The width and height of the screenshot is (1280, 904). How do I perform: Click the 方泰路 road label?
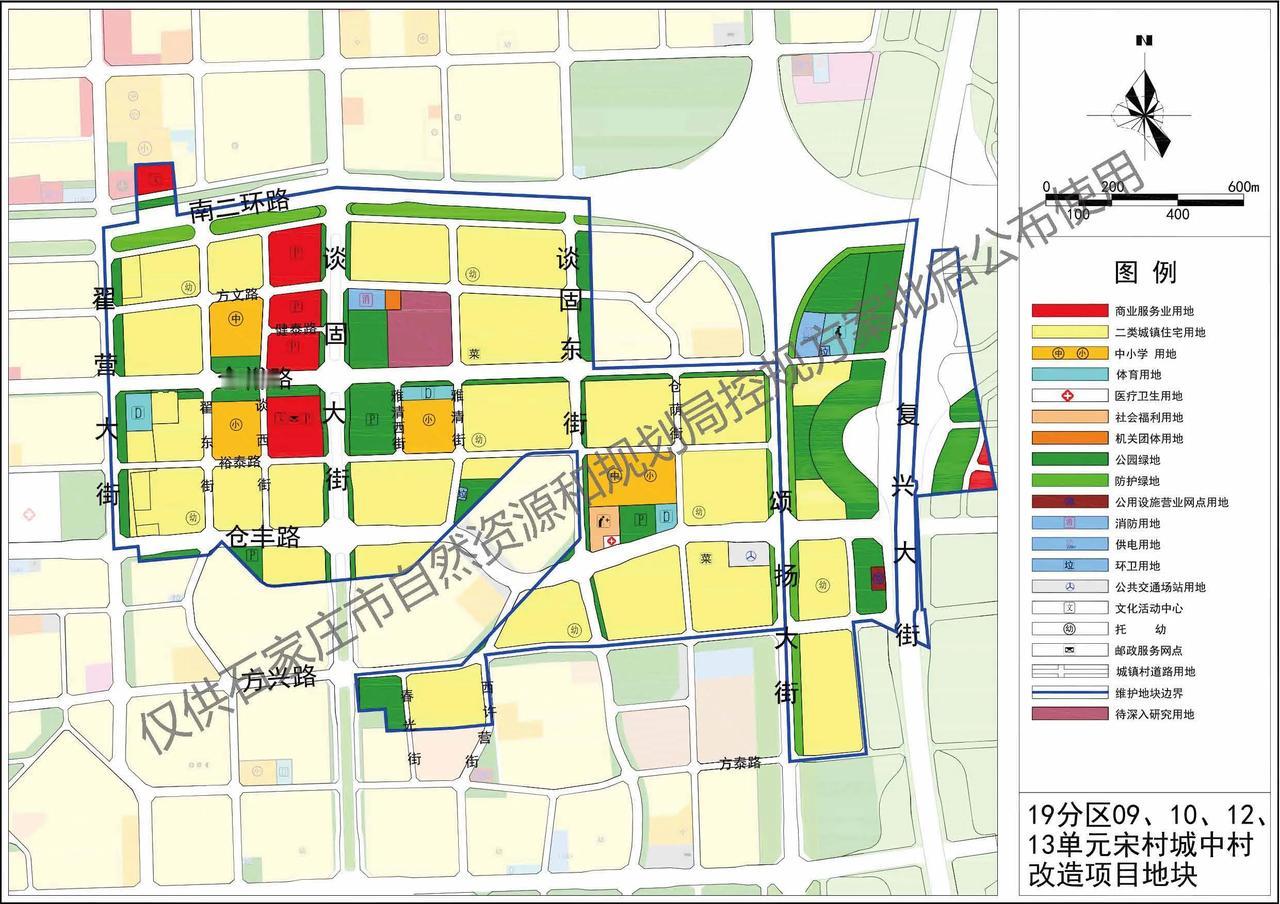pyautogui.click(x=740, y=762)
